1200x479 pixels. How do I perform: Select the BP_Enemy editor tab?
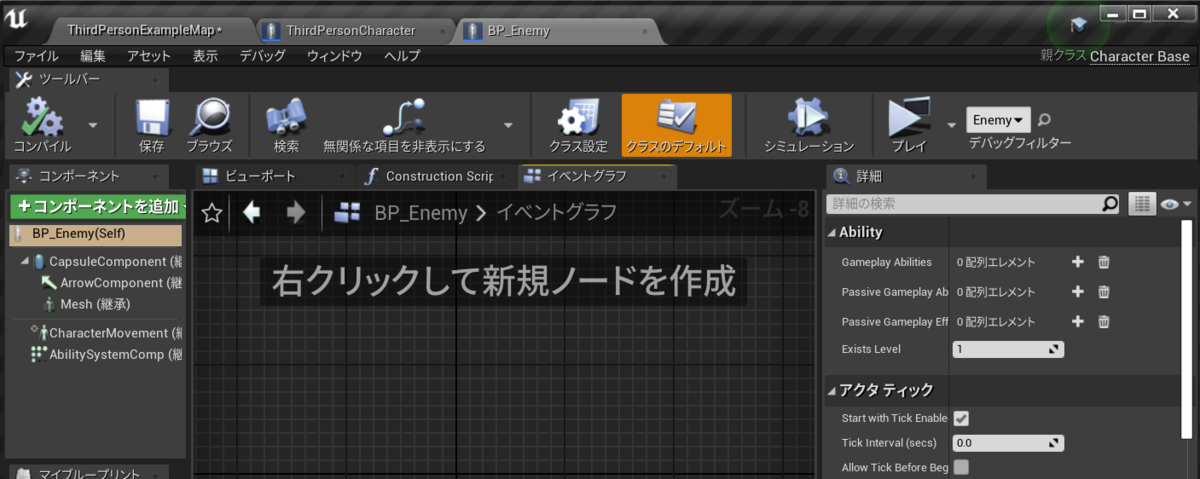(x=555, y=30)
